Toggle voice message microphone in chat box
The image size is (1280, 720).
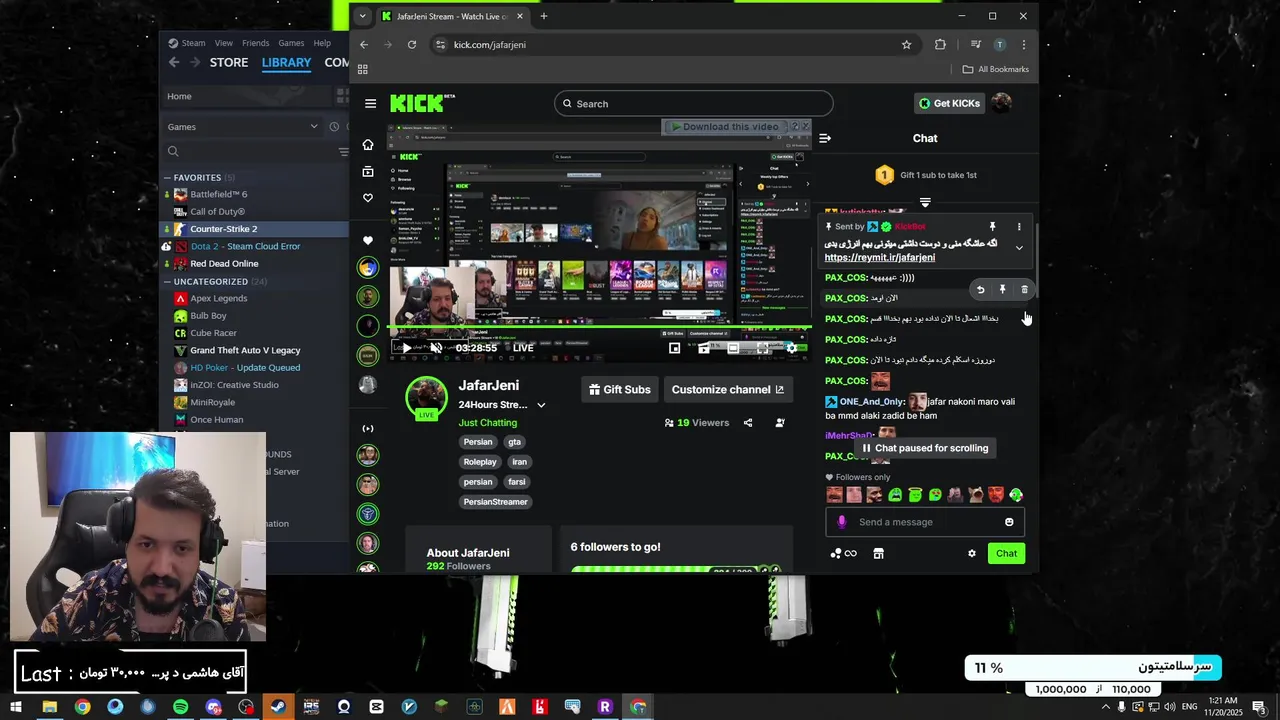[842, 522]
